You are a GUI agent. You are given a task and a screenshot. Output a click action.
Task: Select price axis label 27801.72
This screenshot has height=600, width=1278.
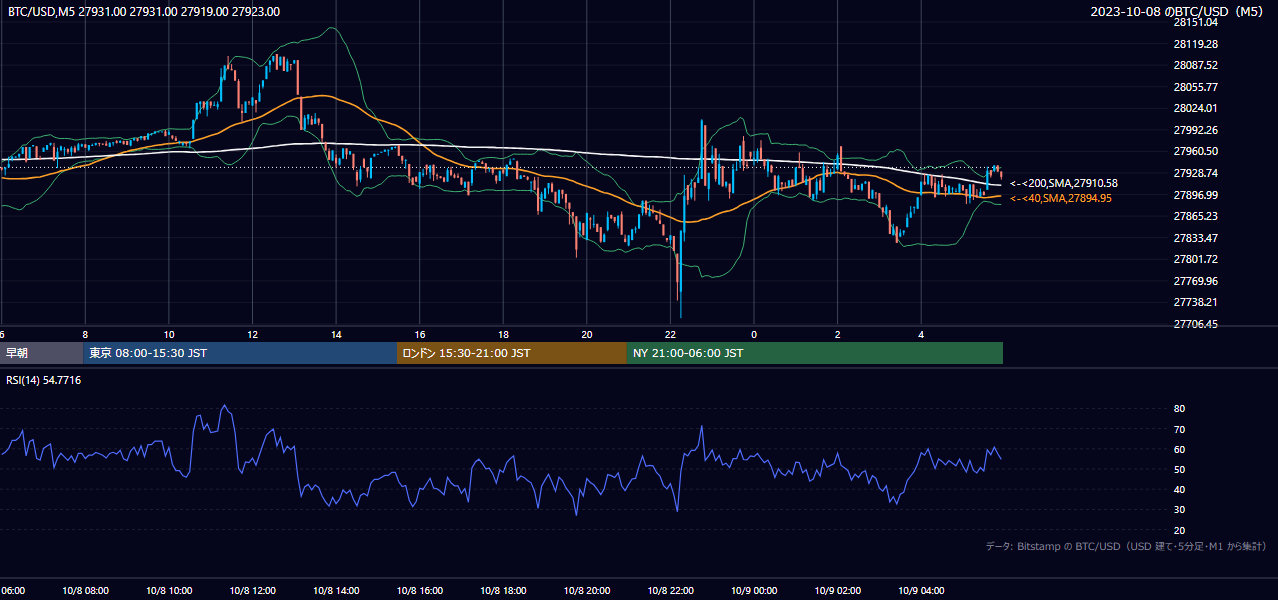click(1195, 259)
